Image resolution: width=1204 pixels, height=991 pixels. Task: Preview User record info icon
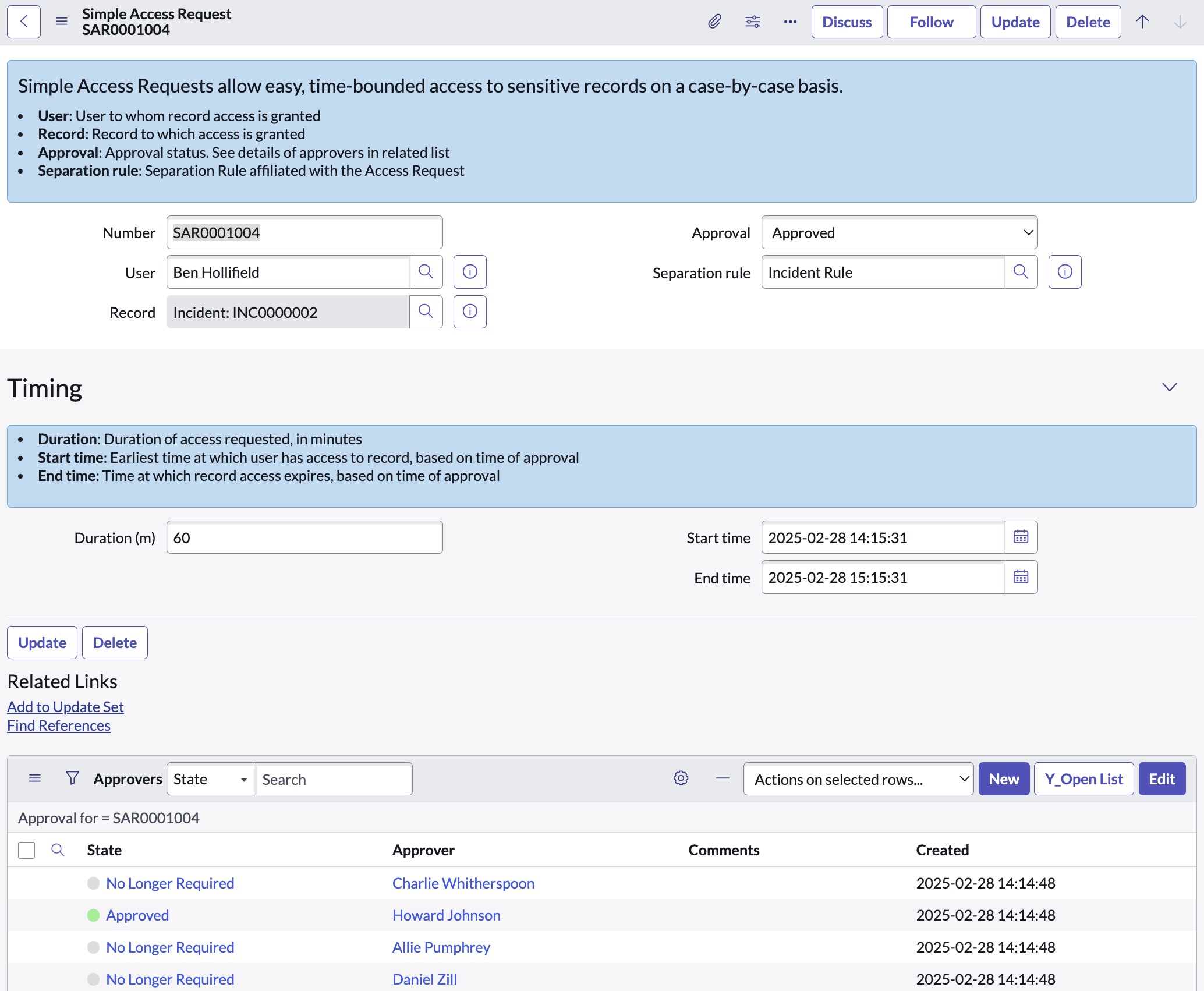pos(470,272)
